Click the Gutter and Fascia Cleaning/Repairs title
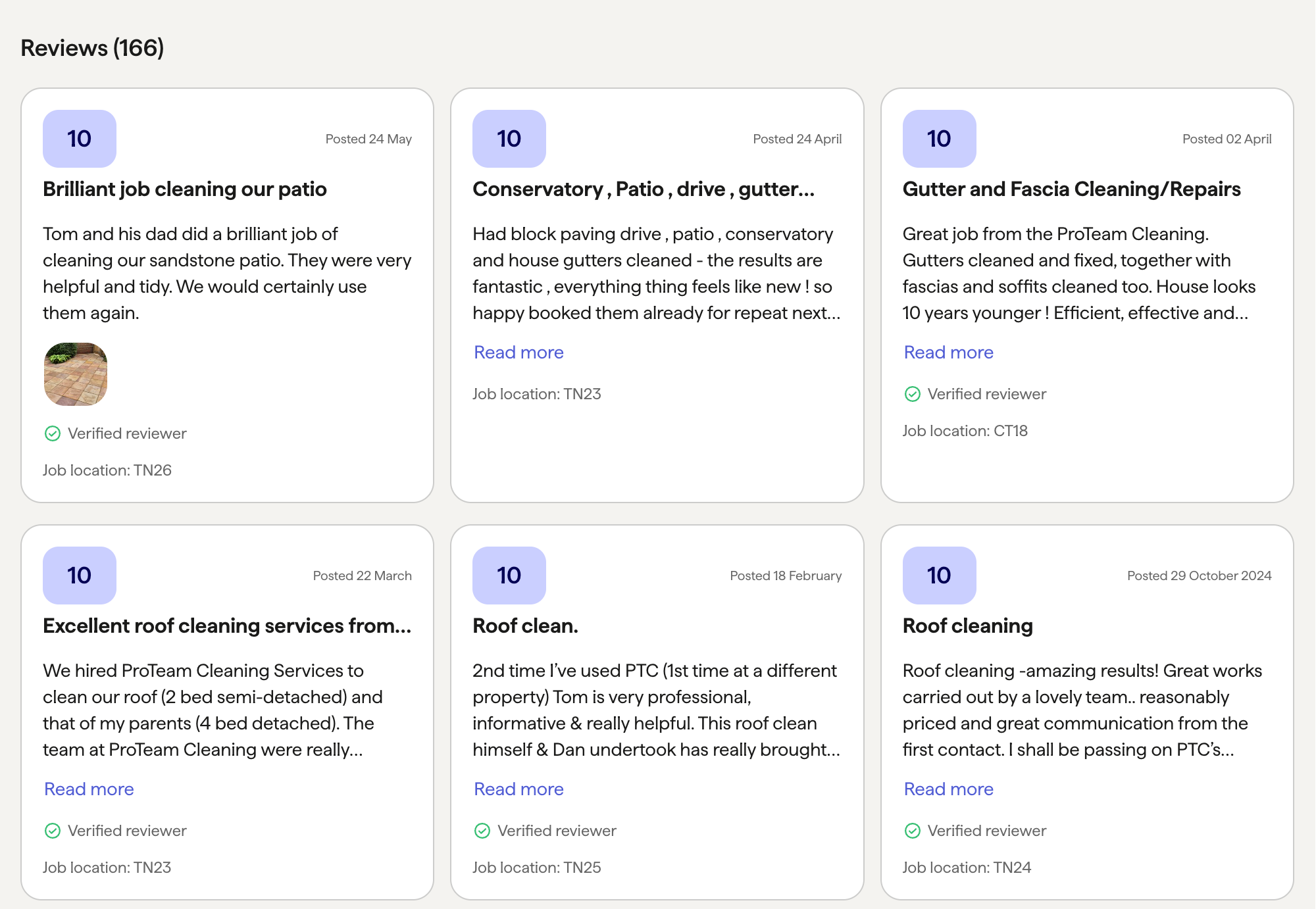The width and height of the screenshot is (1316, 909). coord(1071,189)
